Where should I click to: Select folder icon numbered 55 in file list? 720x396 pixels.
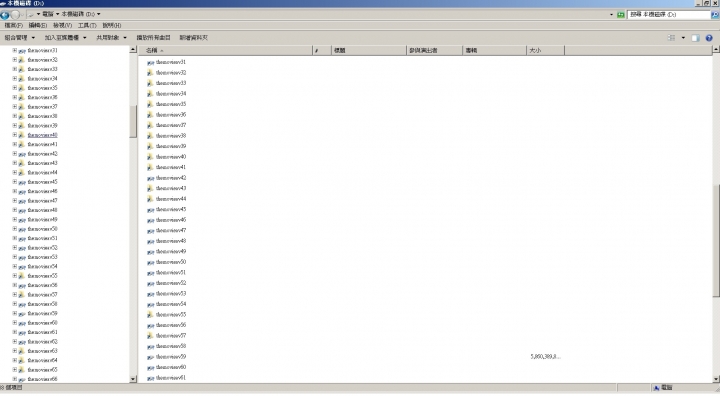click(x=150, y=315)
